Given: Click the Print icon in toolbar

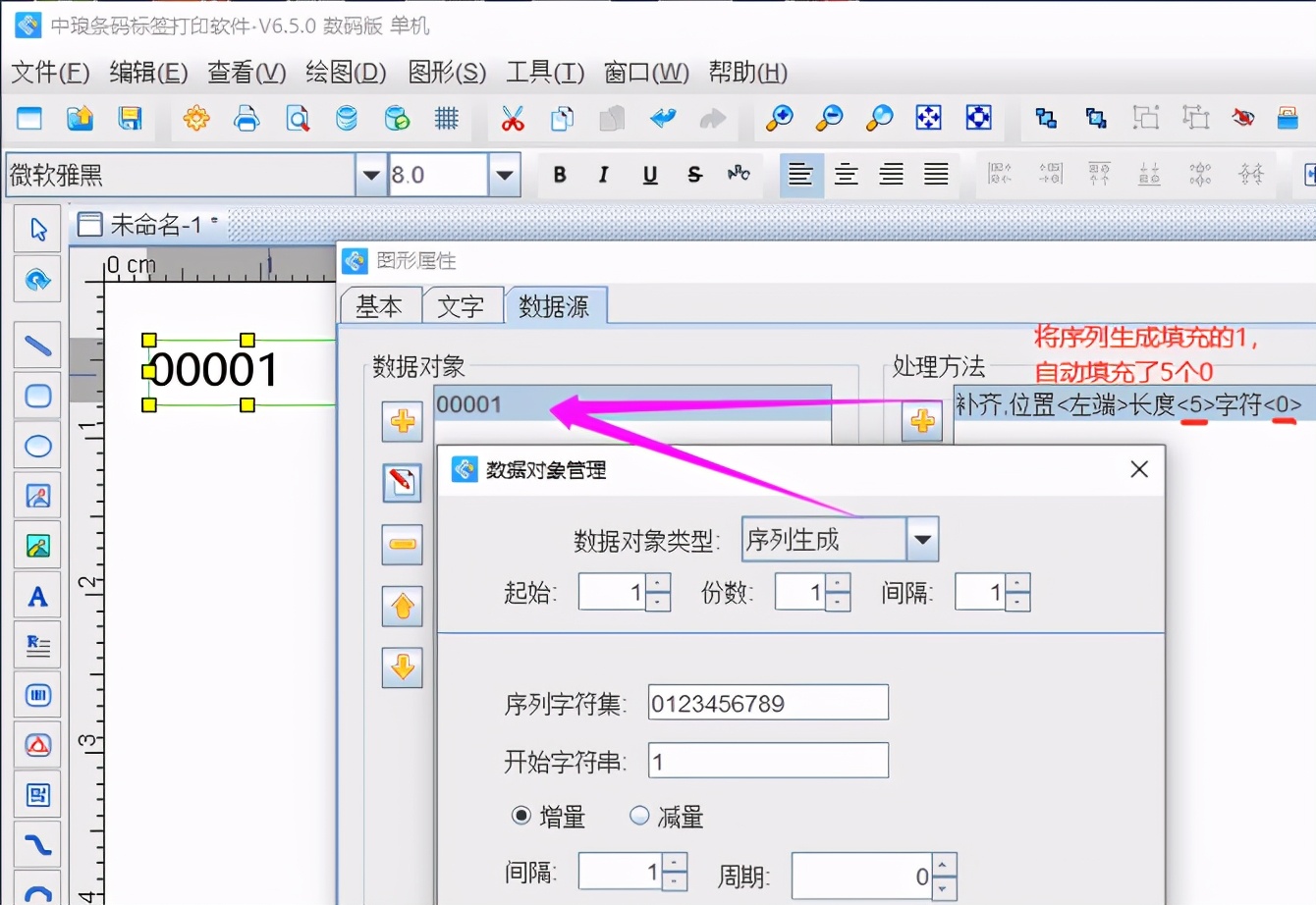Looking at the screenshot, I should (247, 119).
